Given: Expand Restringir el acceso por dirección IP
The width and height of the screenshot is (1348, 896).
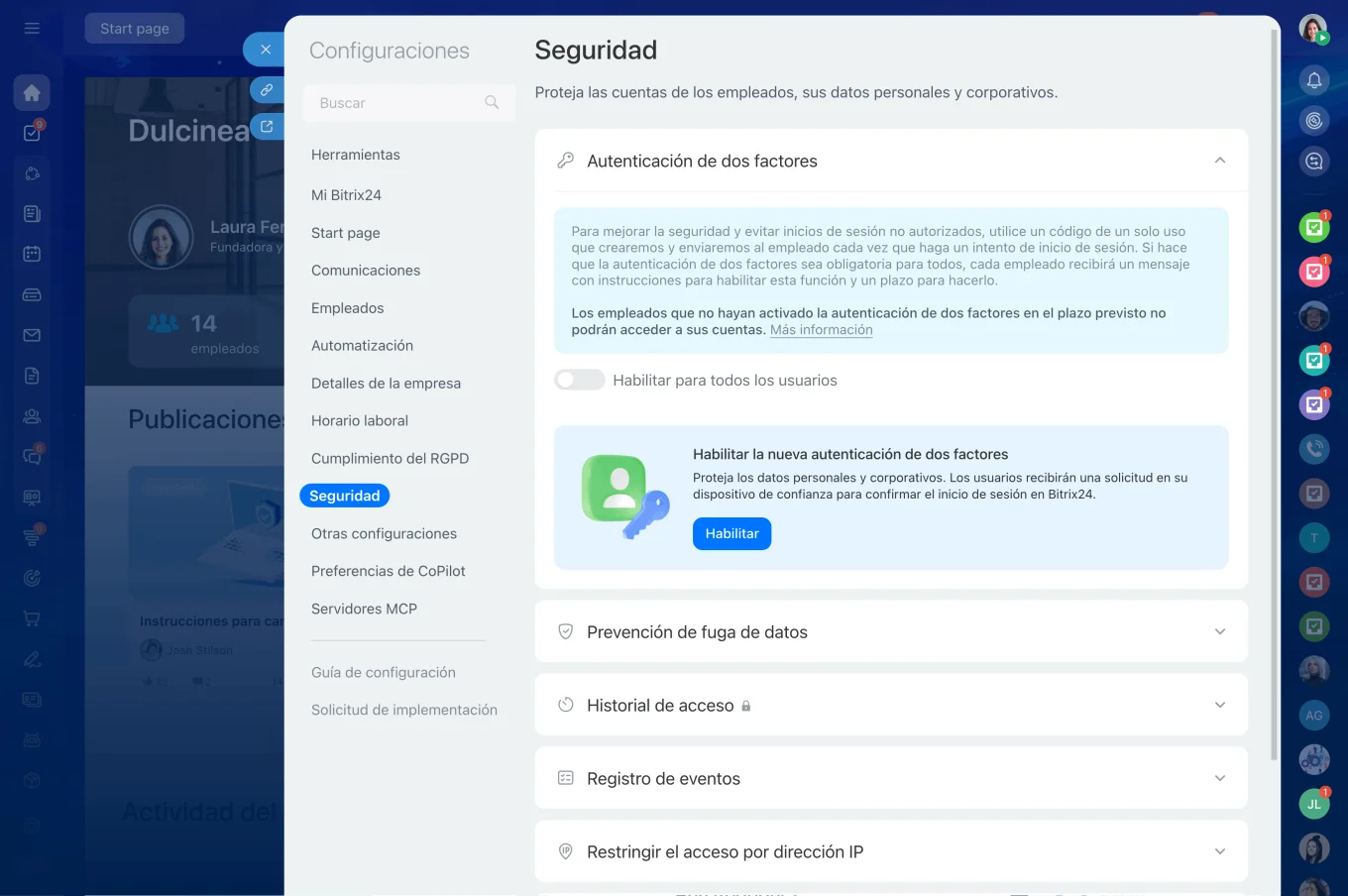Looking at the screenshot, I should 1220,851.
